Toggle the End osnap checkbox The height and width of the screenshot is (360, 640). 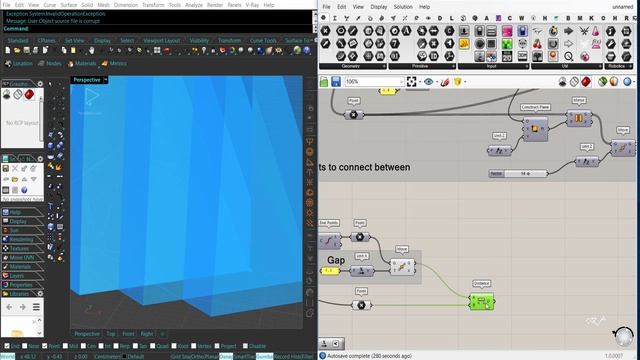[x=7, y=346]
